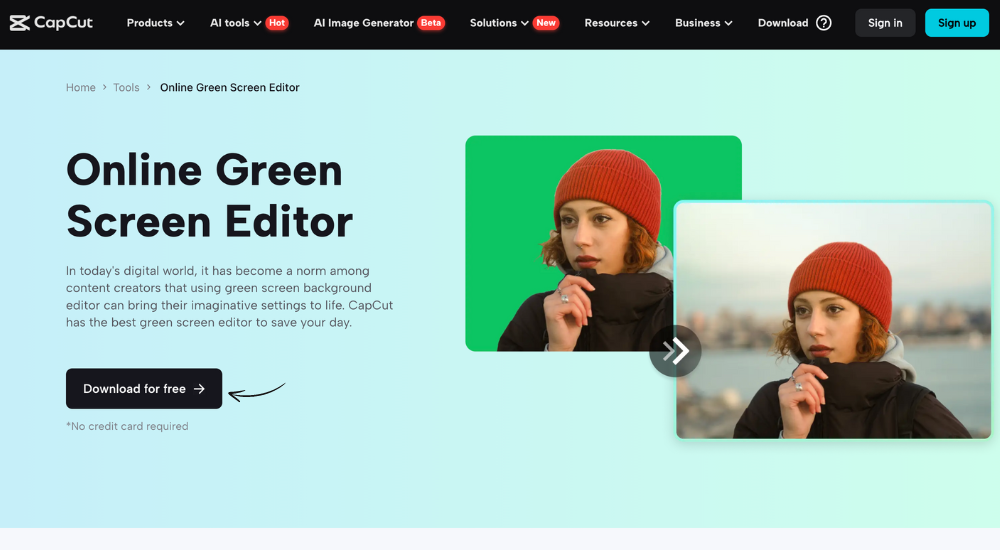Screen dimensions: 1000x550
Task: Click the Hot badge beside AI tools
Action: (277, 23)
